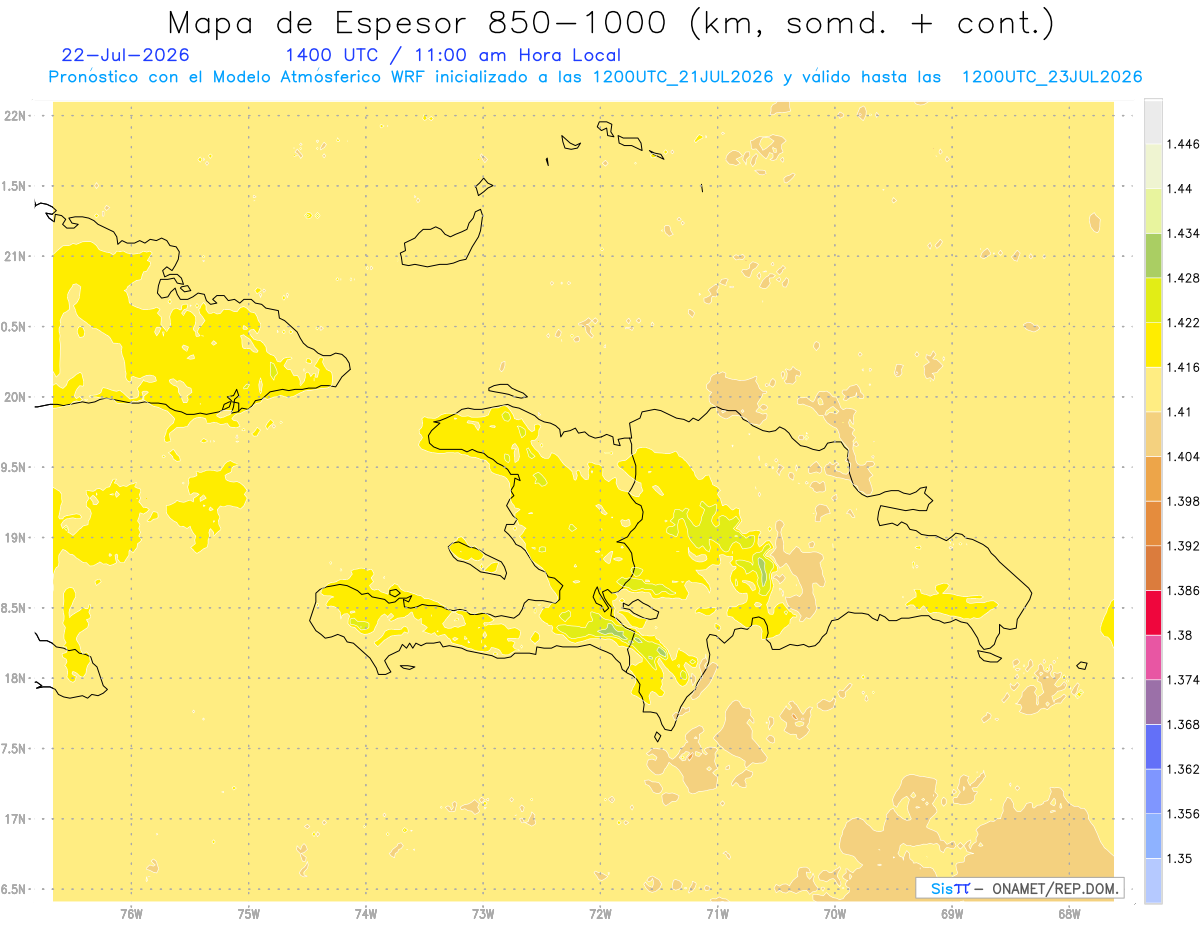
Task: Click the '22N' latitude label
Action: click(17, 115)
